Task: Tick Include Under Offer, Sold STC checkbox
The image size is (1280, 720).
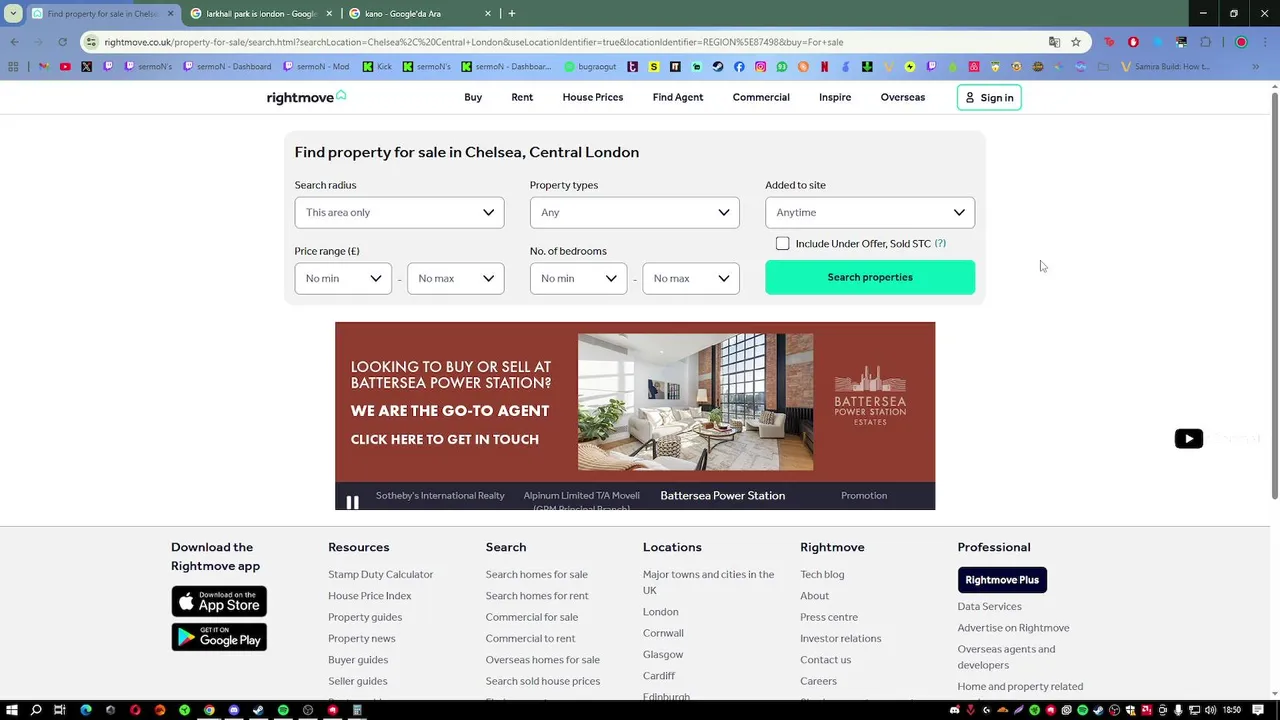Action: click(782, 243)
